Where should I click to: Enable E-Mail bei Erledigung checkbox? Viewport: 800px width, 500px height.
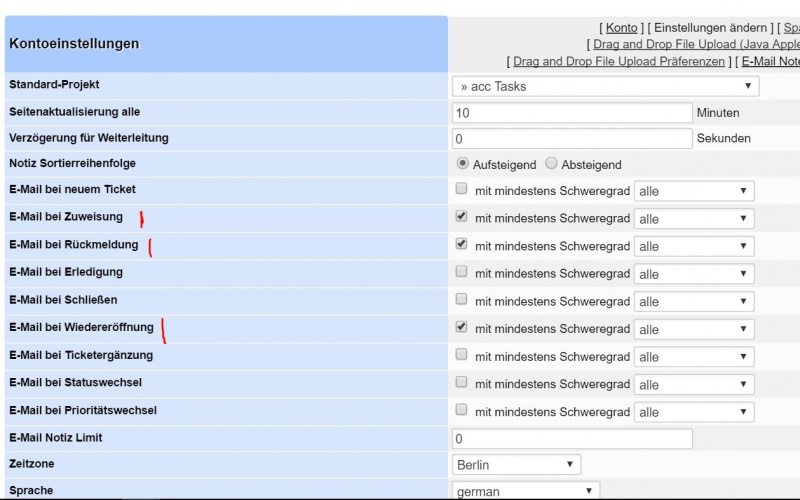[x=461, y=271]
